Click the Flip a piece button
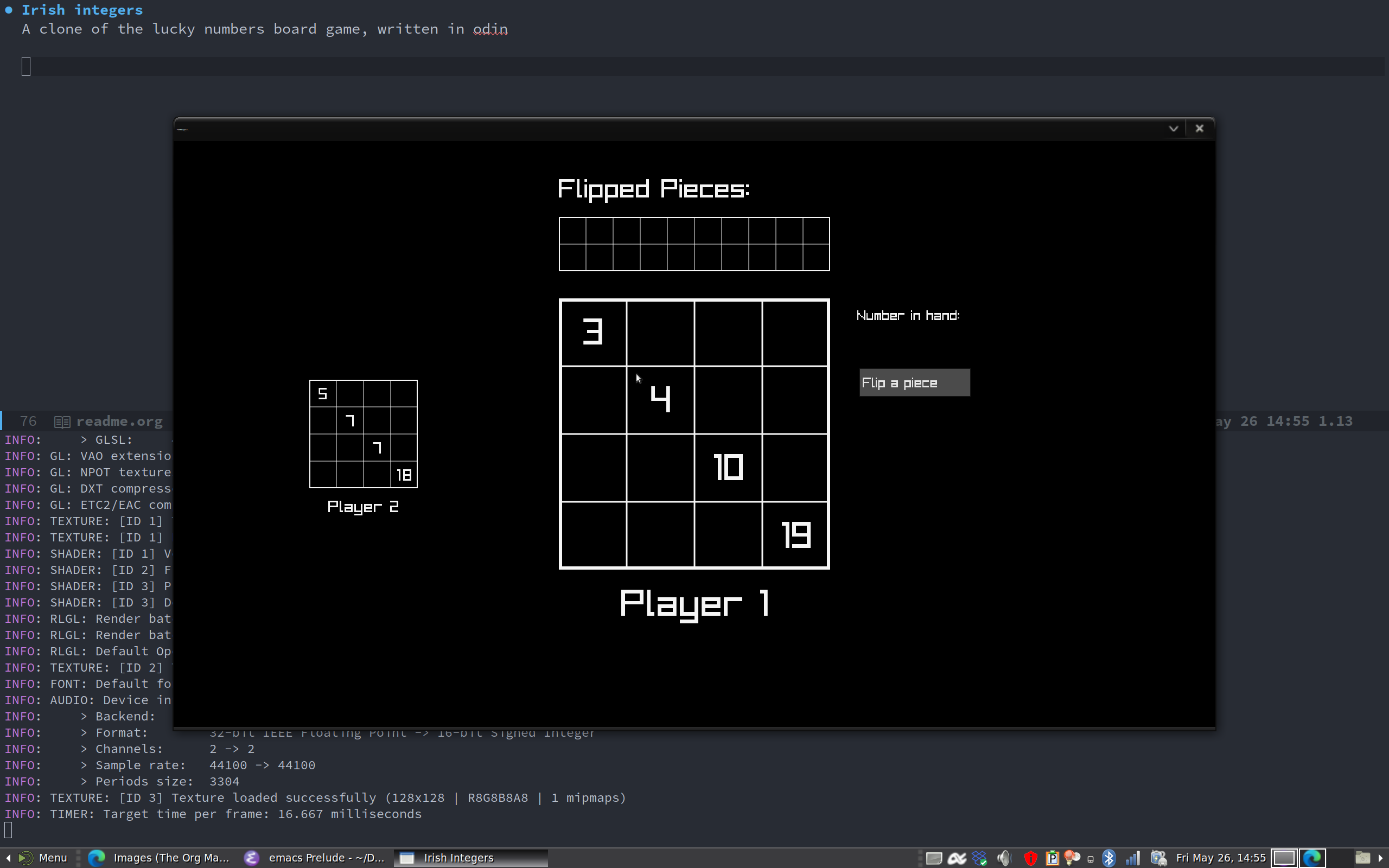 [914, 382]
